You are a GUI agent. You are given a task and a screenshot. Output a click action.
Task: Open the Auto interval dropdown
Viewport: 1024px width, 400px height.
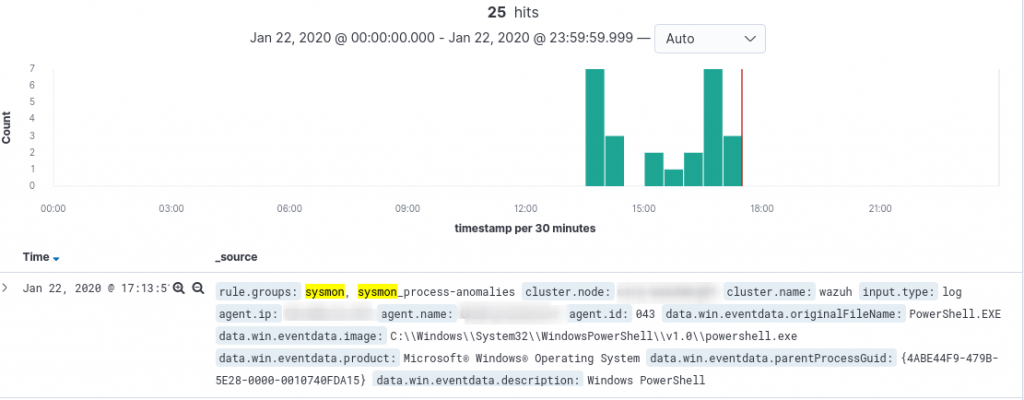coord(710,39)
